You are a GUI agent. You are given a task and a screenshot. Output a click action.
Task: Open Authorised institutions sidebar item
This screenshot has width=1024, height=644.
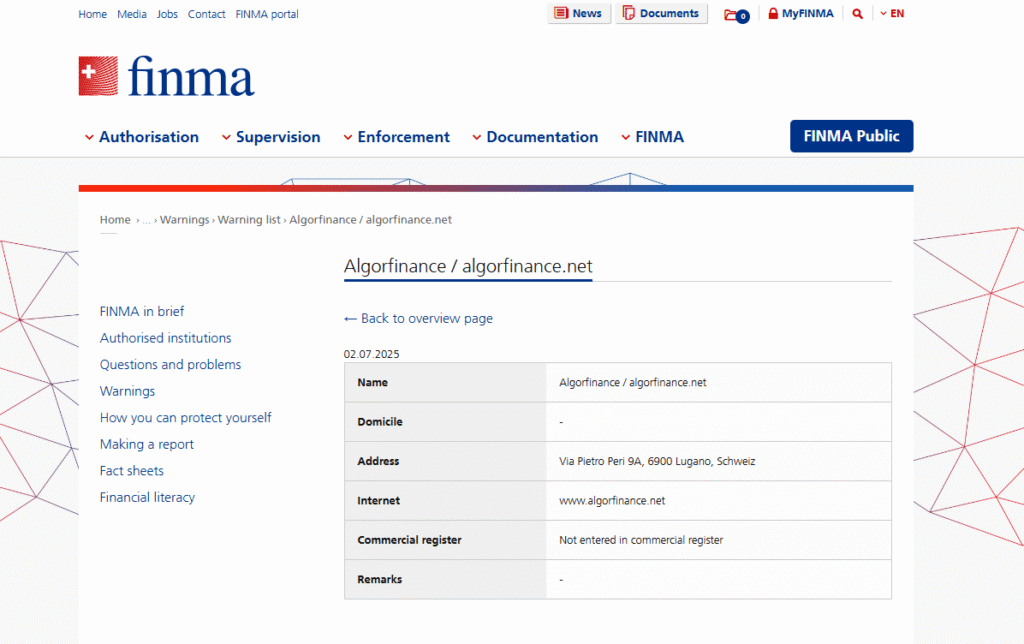pos(165,338)
